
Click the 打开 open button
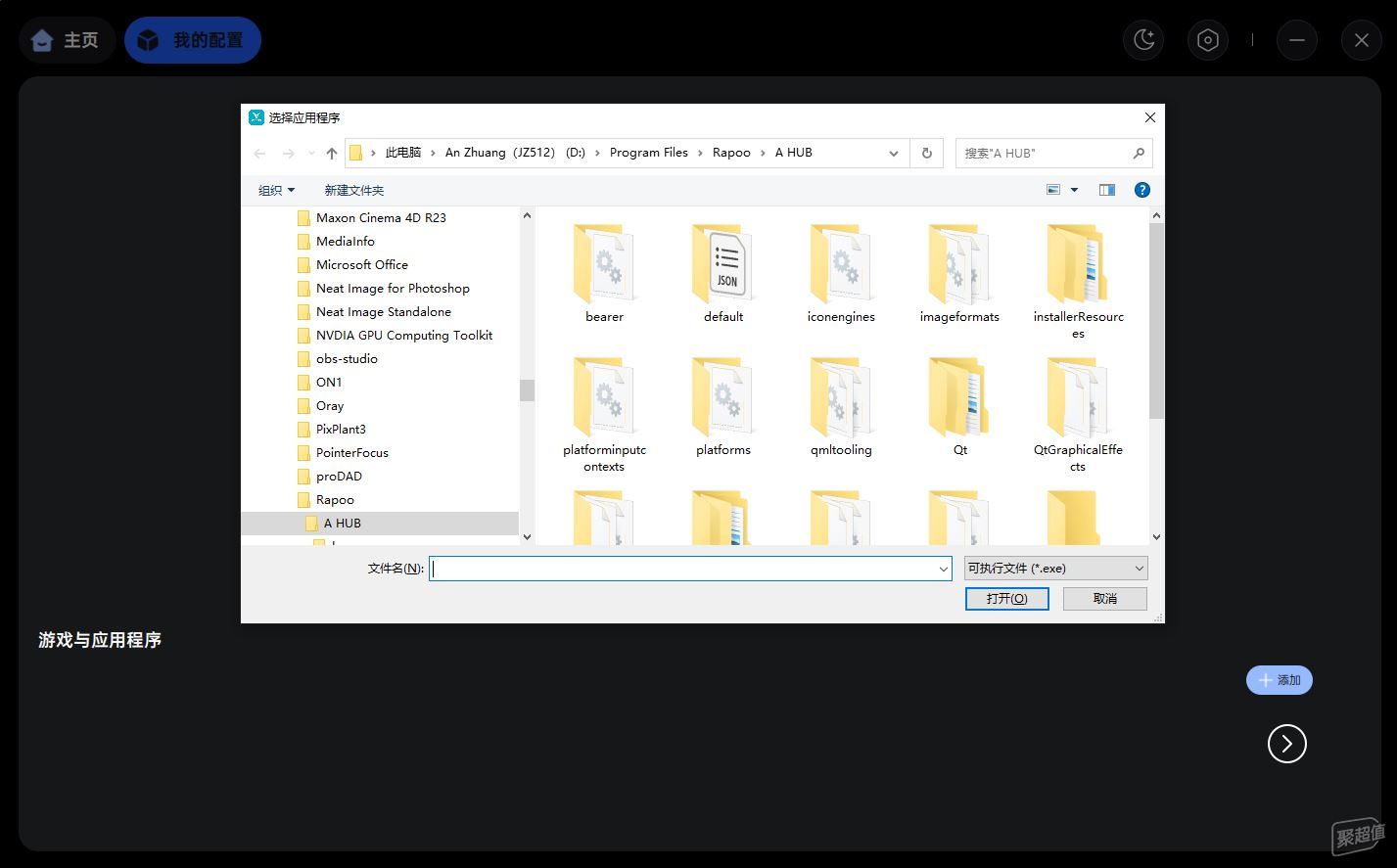1006,598
